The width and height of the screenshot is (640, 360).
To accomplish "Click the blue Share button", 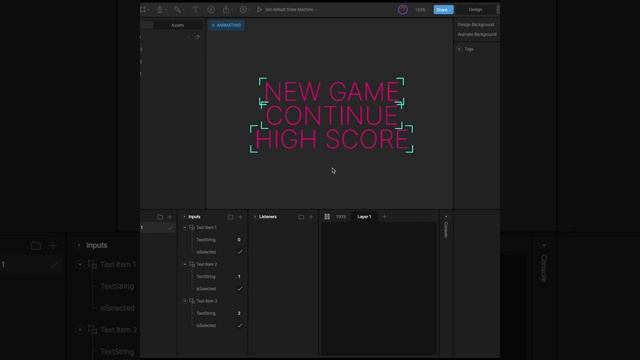I will pyautogui.click(x=443, y=9).
